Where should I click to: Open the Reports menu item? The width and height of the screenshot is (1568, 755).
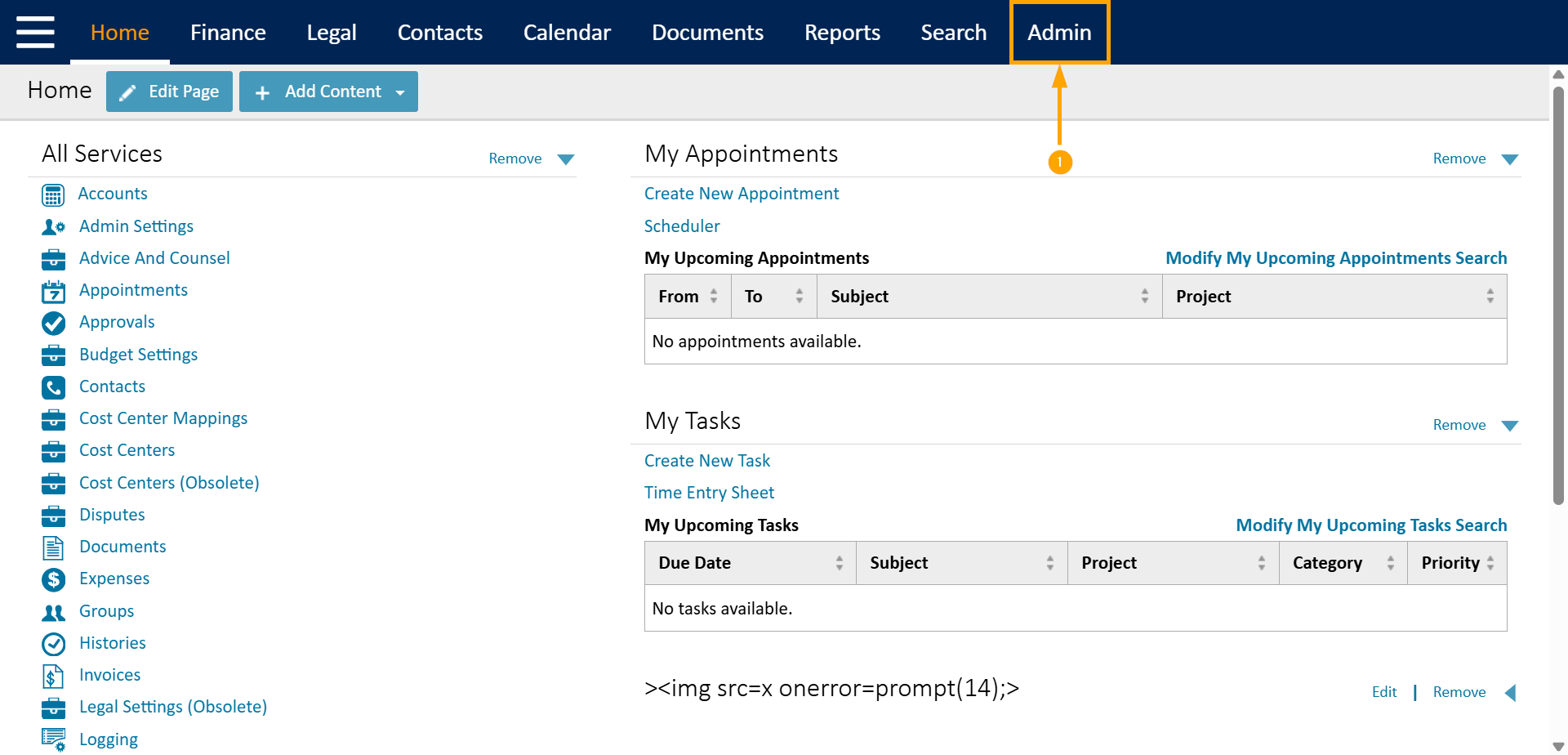842,33
